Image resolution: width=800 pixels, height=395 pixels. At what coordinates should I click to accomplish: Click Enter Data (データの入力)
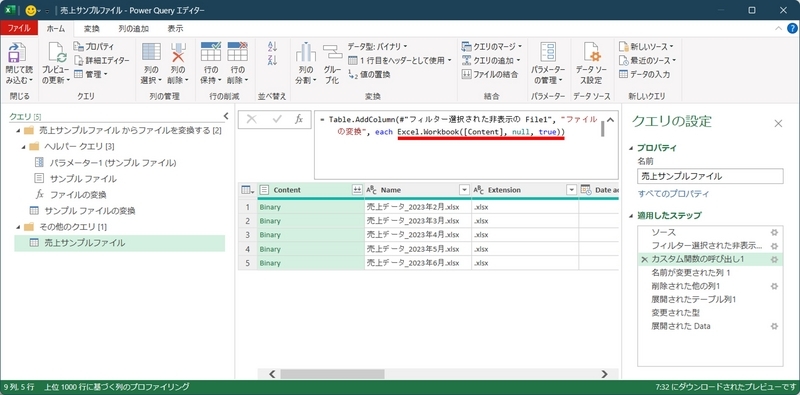click(644, 74)
